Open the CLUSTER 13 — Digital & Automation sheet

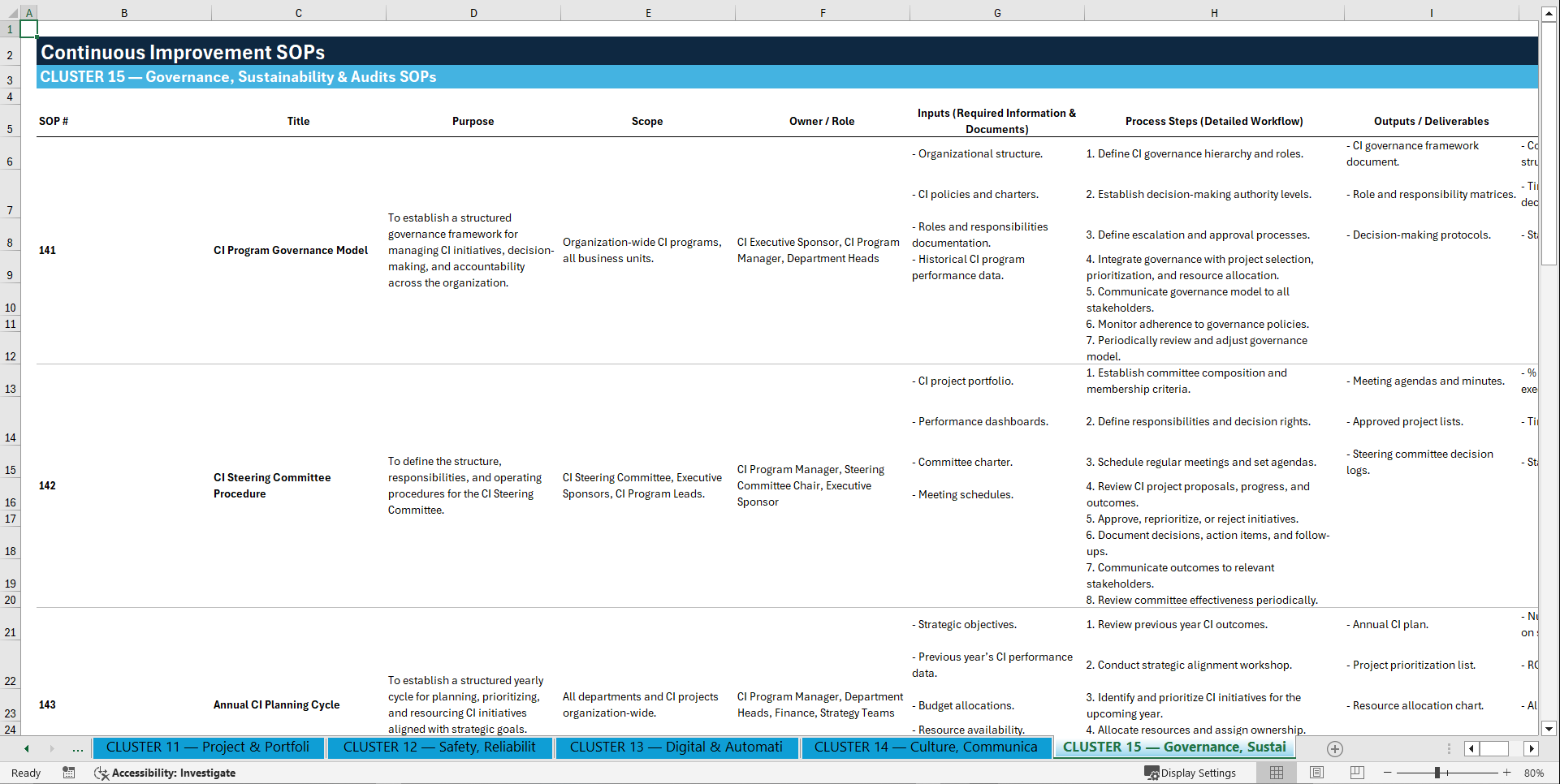[x=676, y=747]
